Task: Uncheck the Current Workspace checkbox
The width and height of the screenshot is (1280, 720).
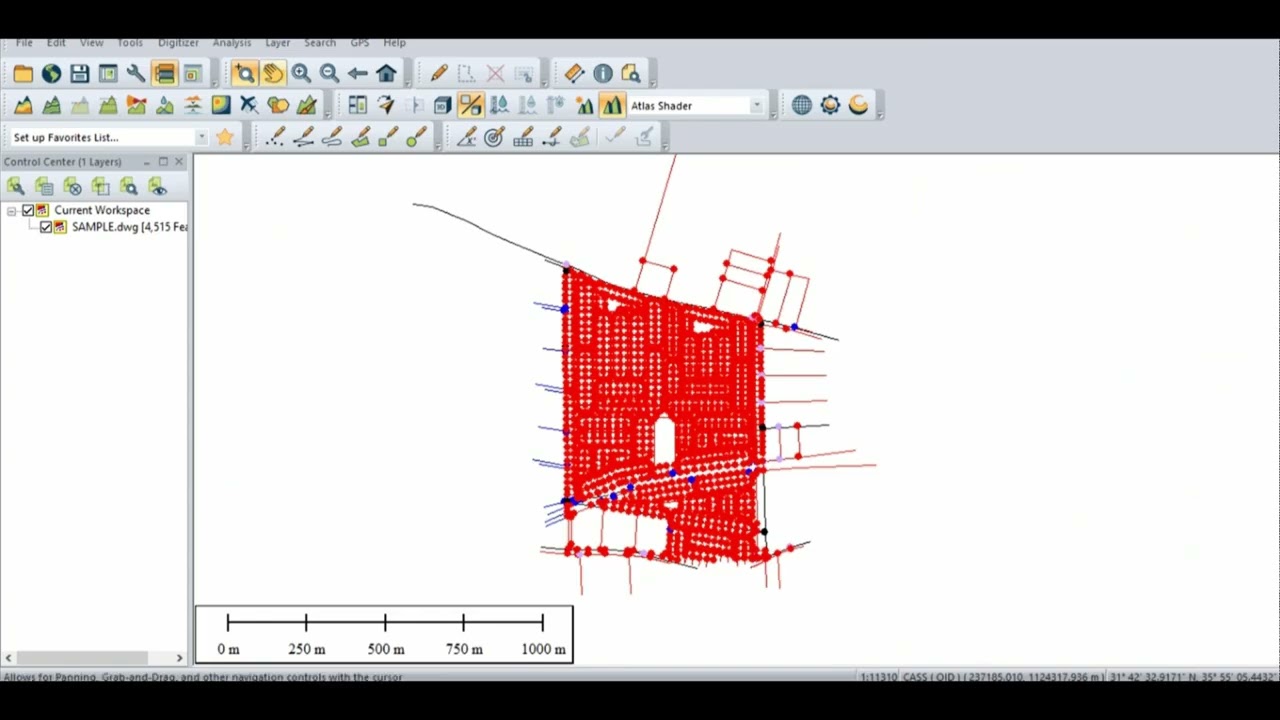Action: (28, 210)
